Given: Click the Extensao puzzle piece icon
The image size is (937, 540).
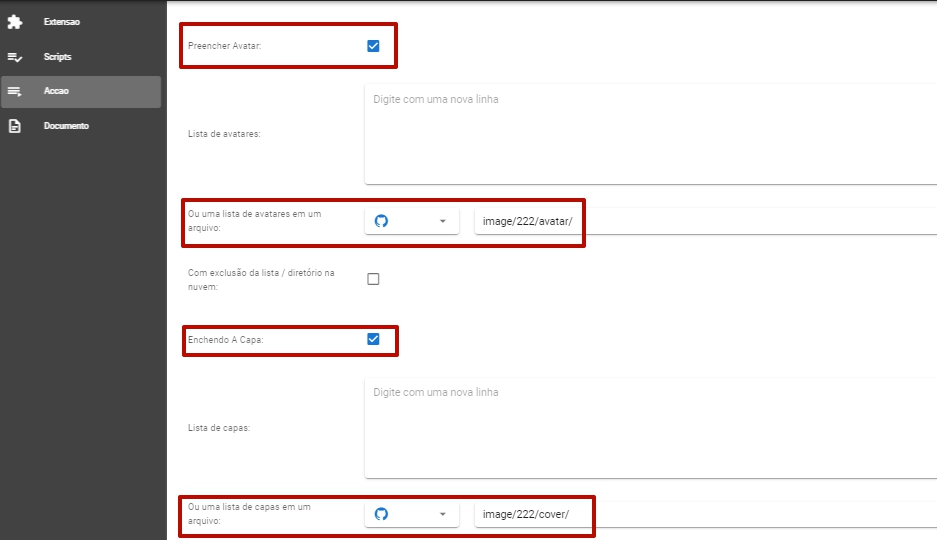Looking at the screenshot, I should [x=14, y=22].
